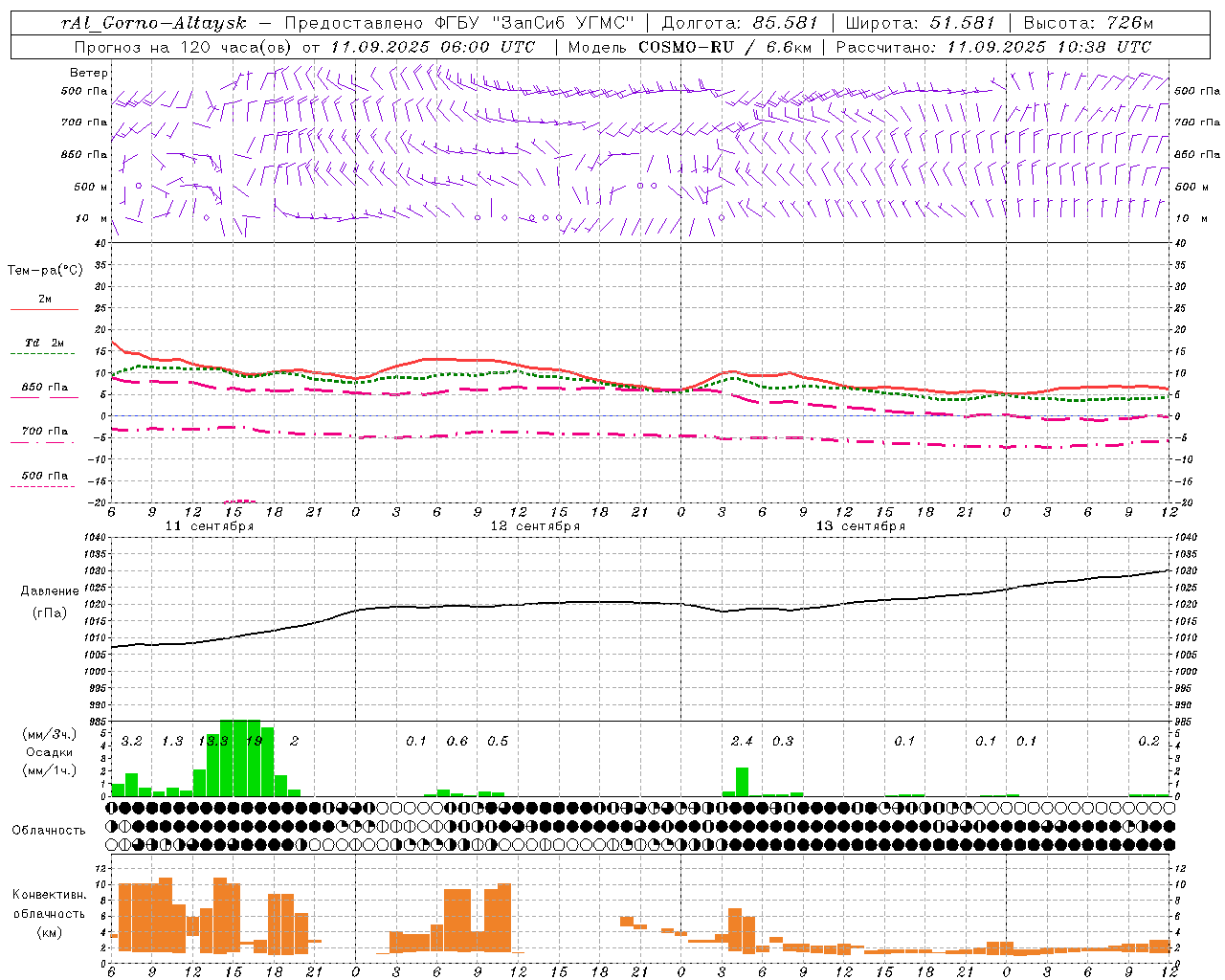Select the Модель COSMO-RU / 6.6км text
Screen dimensions: 1225x980
(x=688, y=47)
